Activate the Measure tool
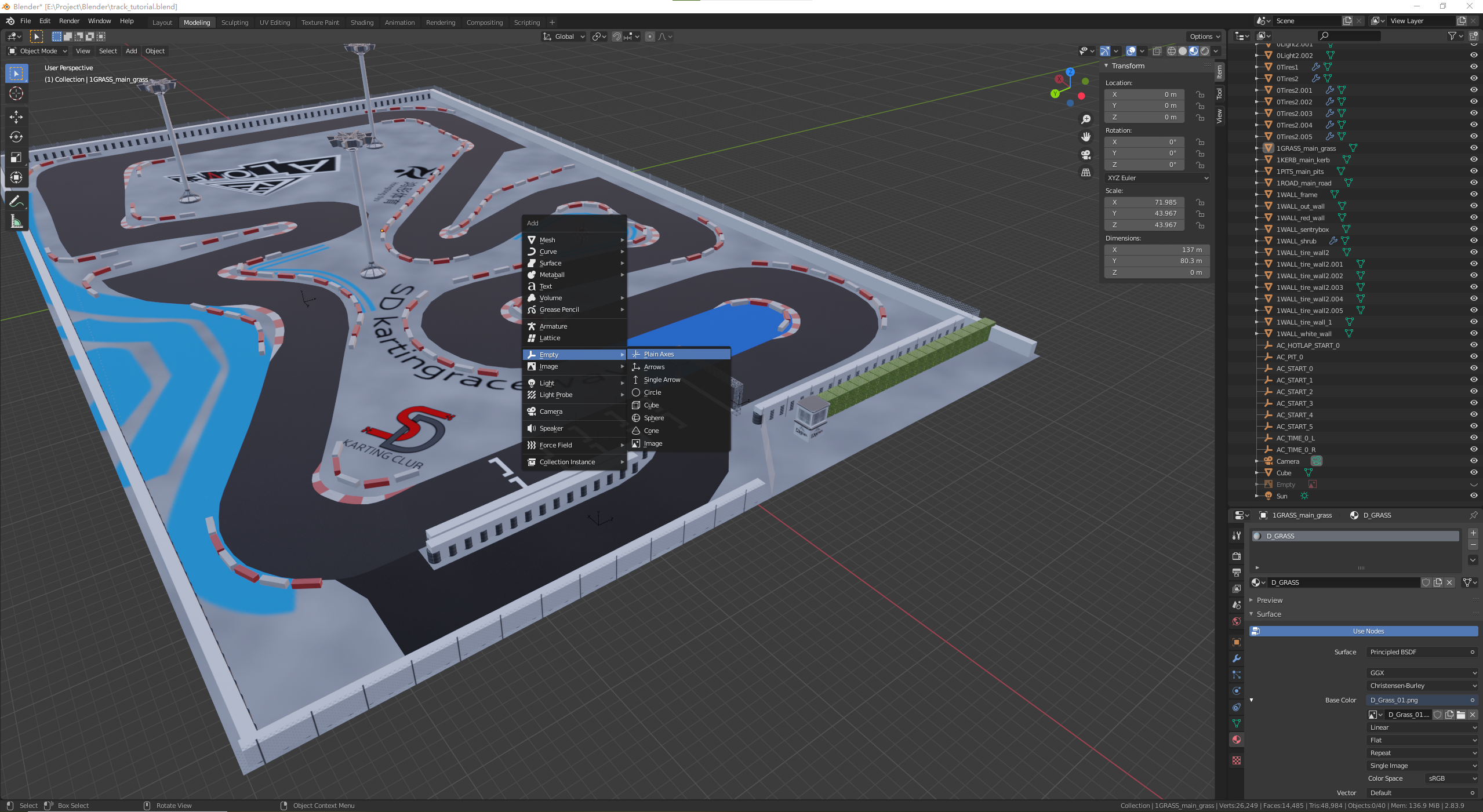Viewport: 1483px width, 812px height. coord(16,222)
